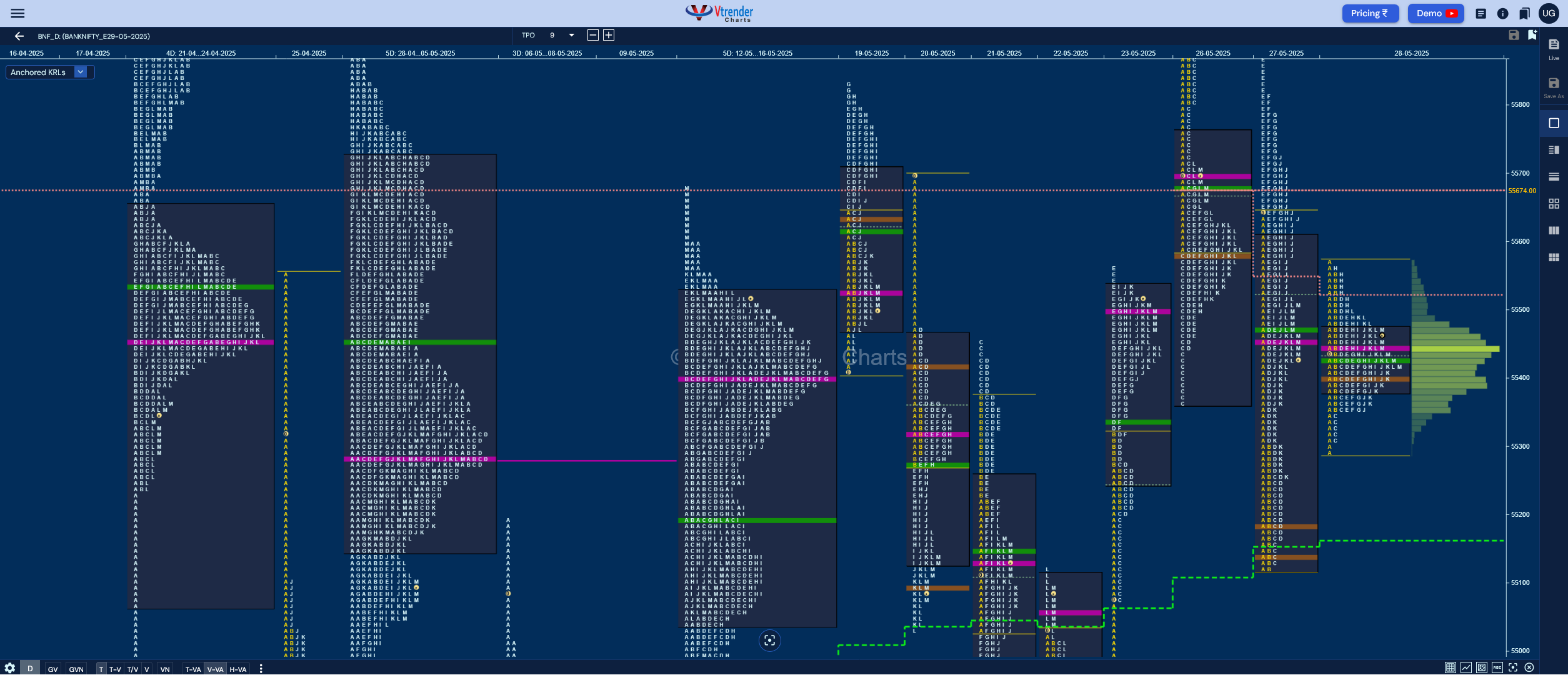The width and height of the screenshot is (1568, 675).
Task: Open the hamburger menu
Action: click(x=18, y=13)
